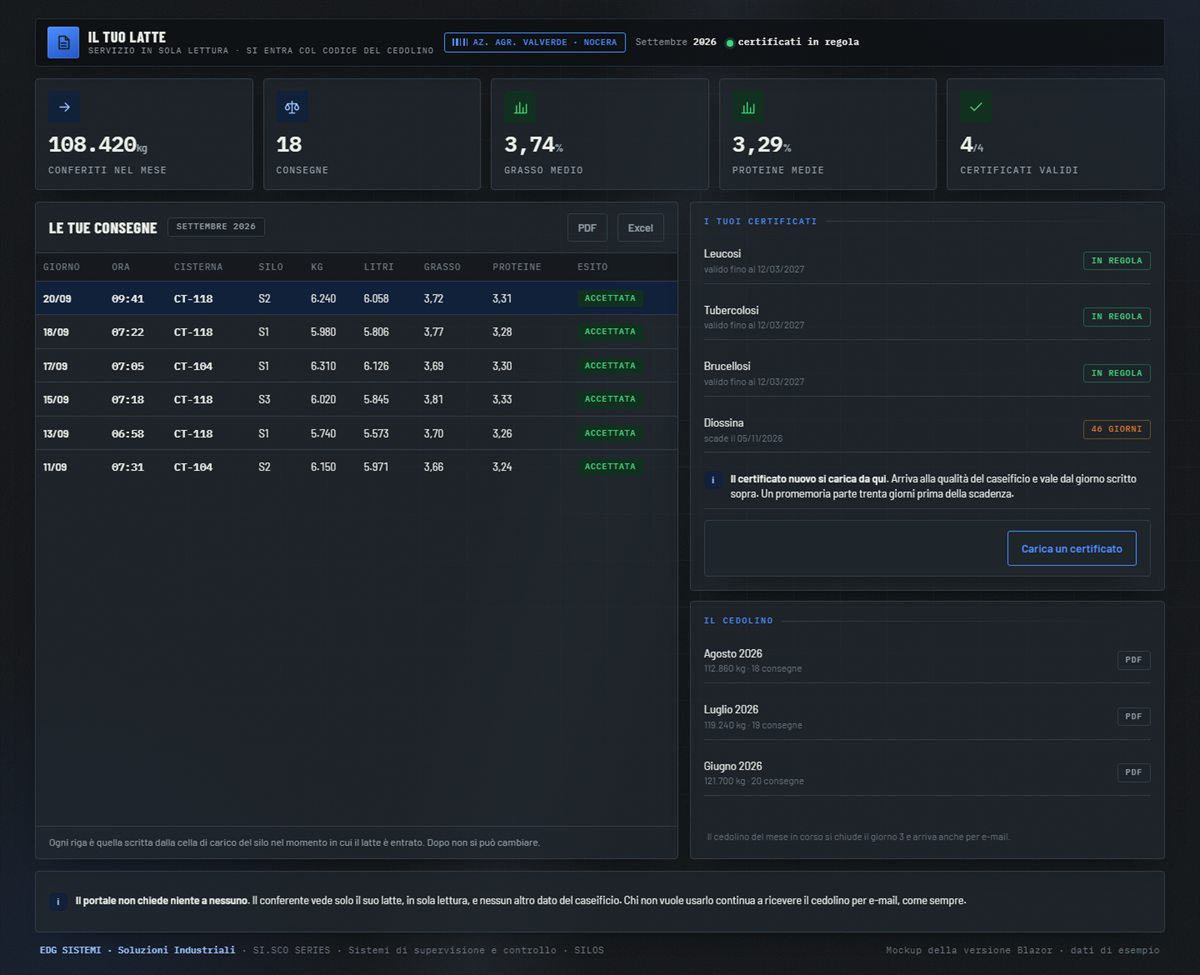Export deliveries with the PDF button
This screenshot has height=975, width=1200.
(x=587, y=228)
